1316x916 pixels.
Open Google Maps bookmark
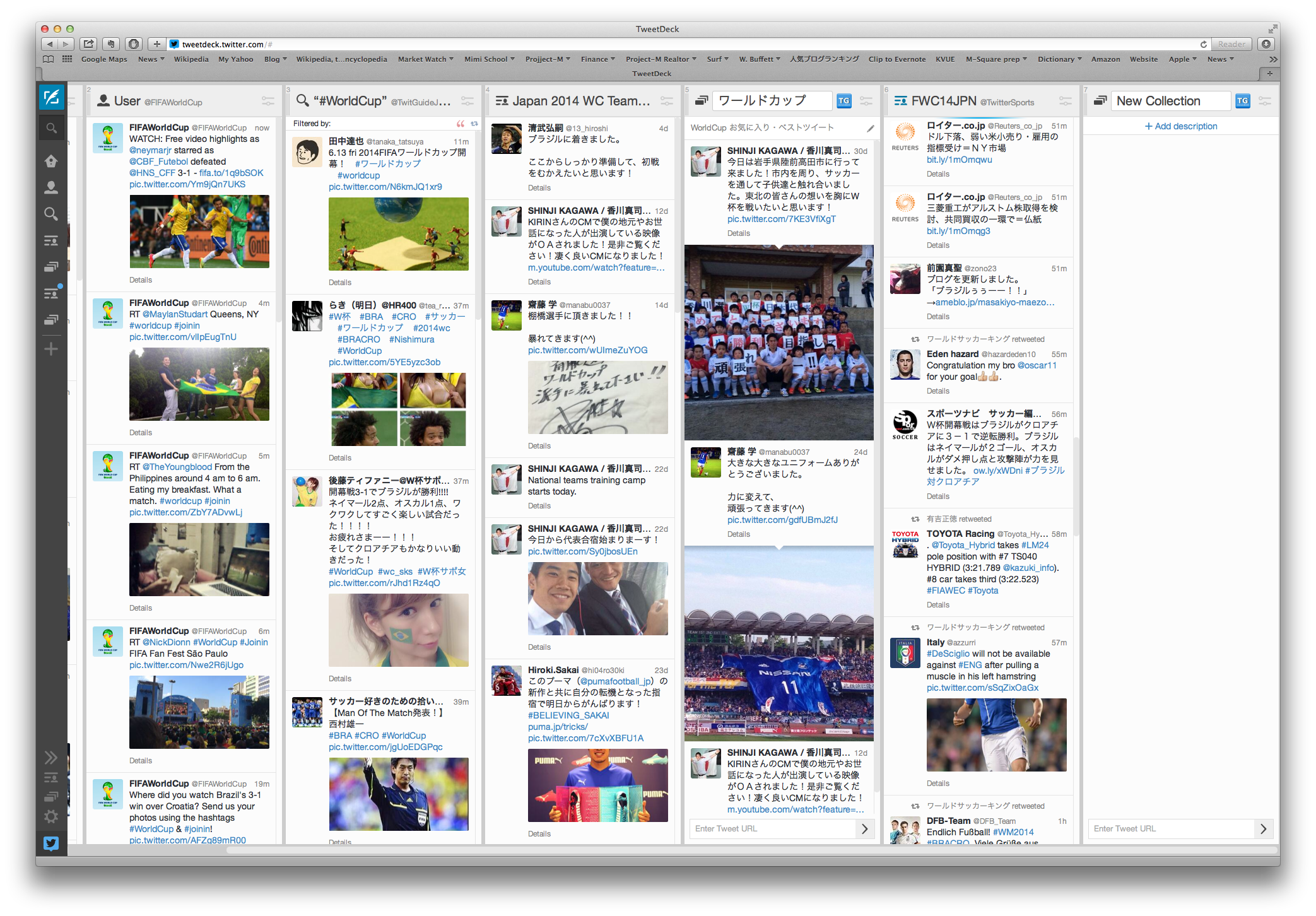104,59
